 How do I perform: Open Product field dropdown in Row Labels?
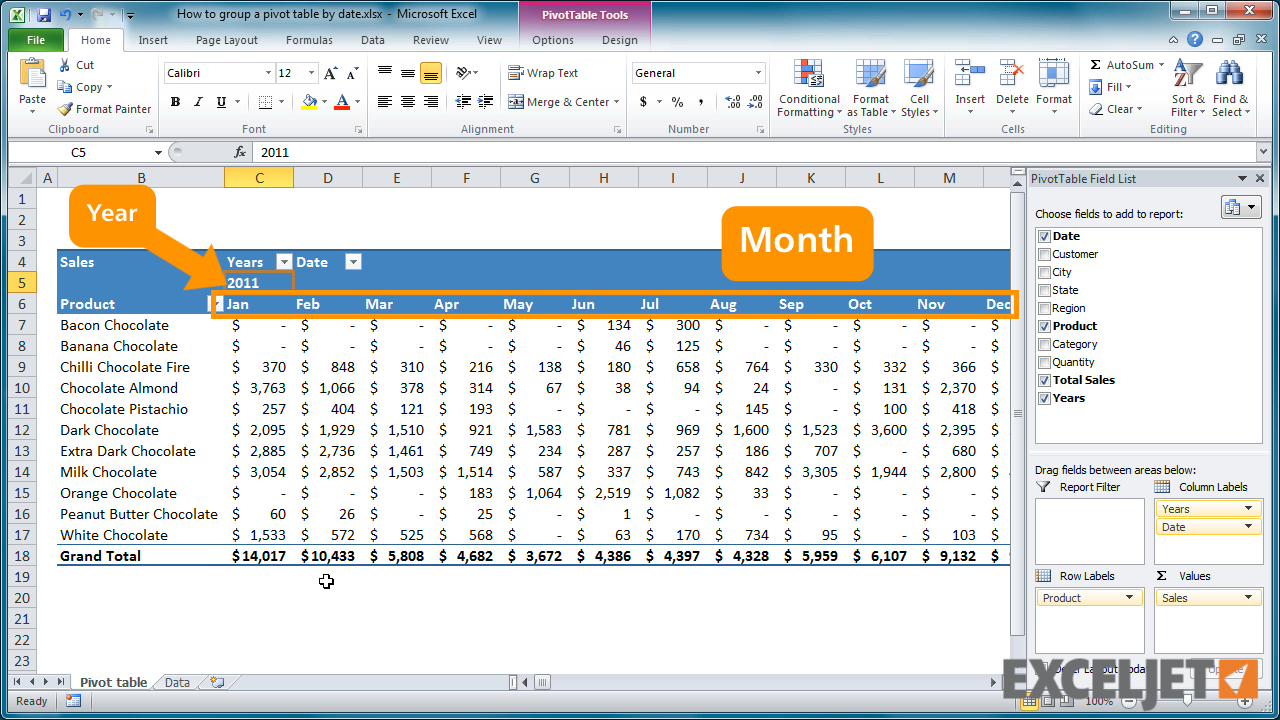coord(1129,598)
